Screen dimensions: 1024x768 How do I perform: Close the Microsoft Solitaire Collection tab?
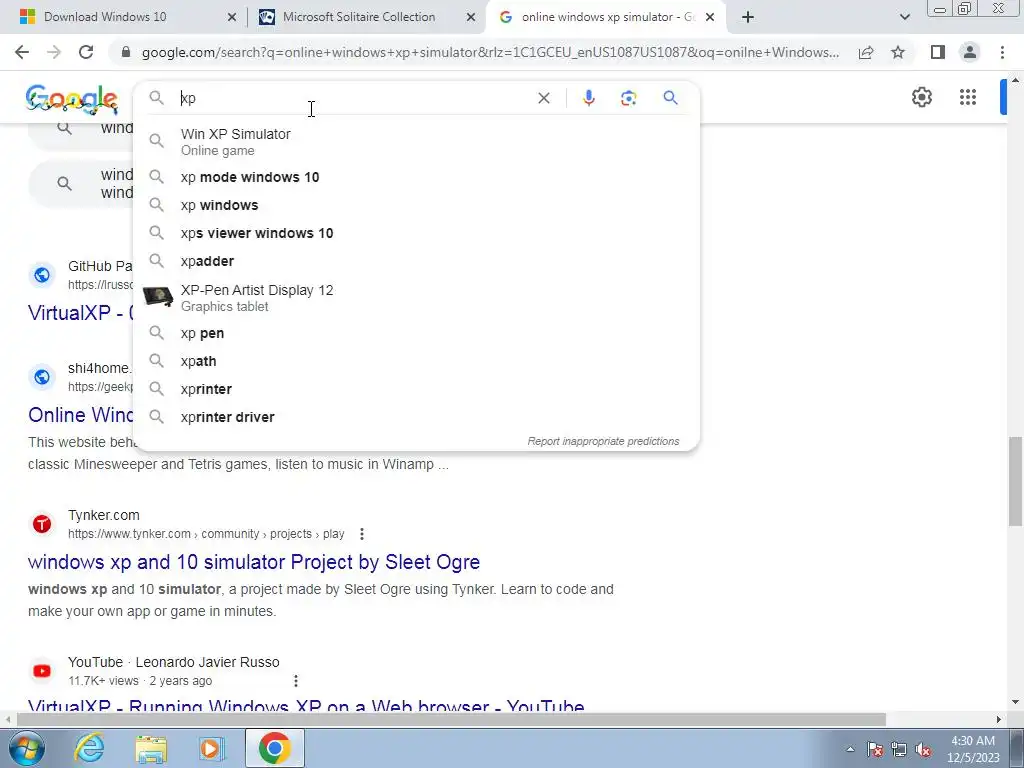point(470,17)
